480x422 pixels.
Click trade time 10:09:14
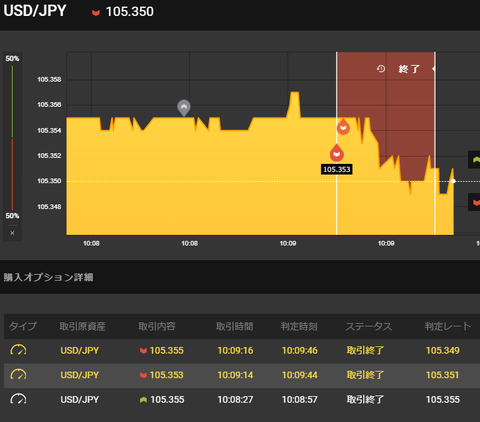[x=235, y=375]
